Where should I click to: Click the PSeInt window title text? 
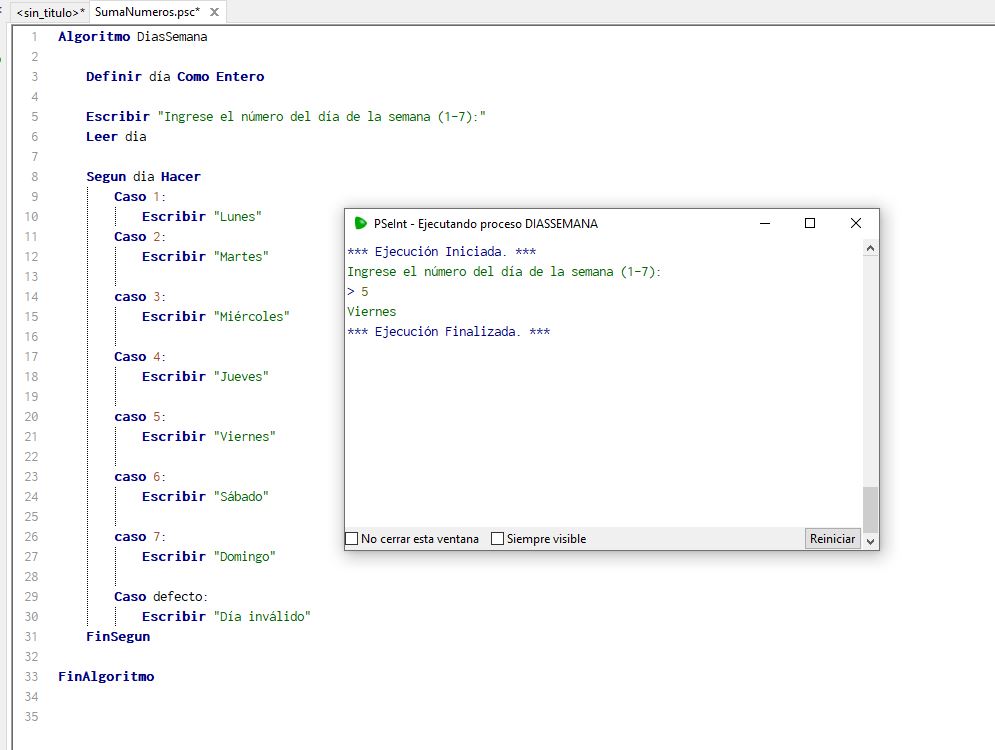485,223
